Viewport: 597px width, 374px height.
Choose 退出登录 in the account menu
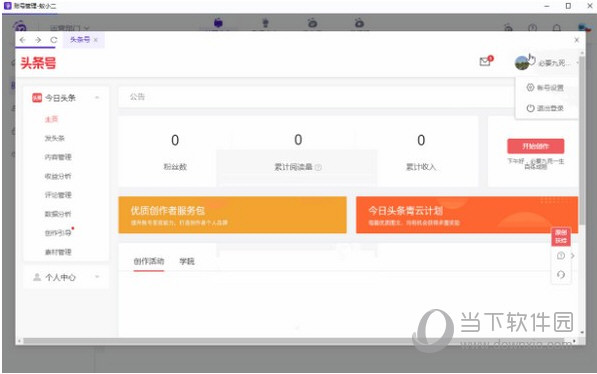[545, 108]
